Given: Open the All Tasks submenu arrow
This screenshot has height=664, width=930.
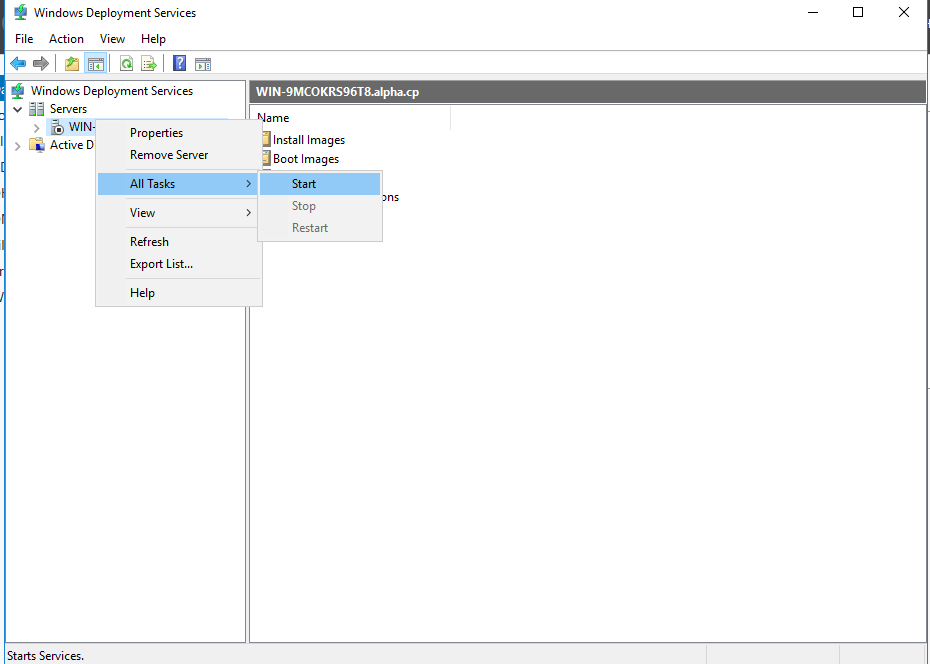Looking at the screenshot, I should pyautogui.click(x=249, y=184).
